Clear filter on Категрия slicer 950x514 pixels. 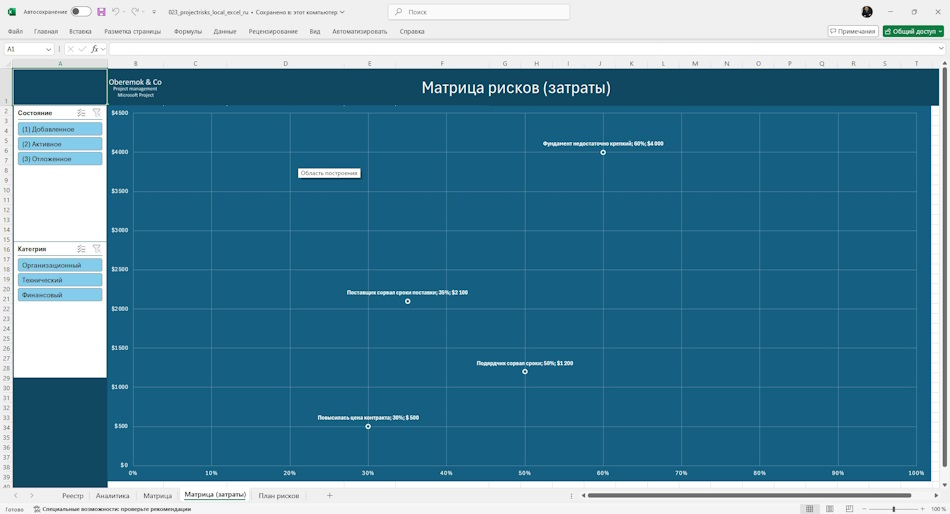click(96, 249)
